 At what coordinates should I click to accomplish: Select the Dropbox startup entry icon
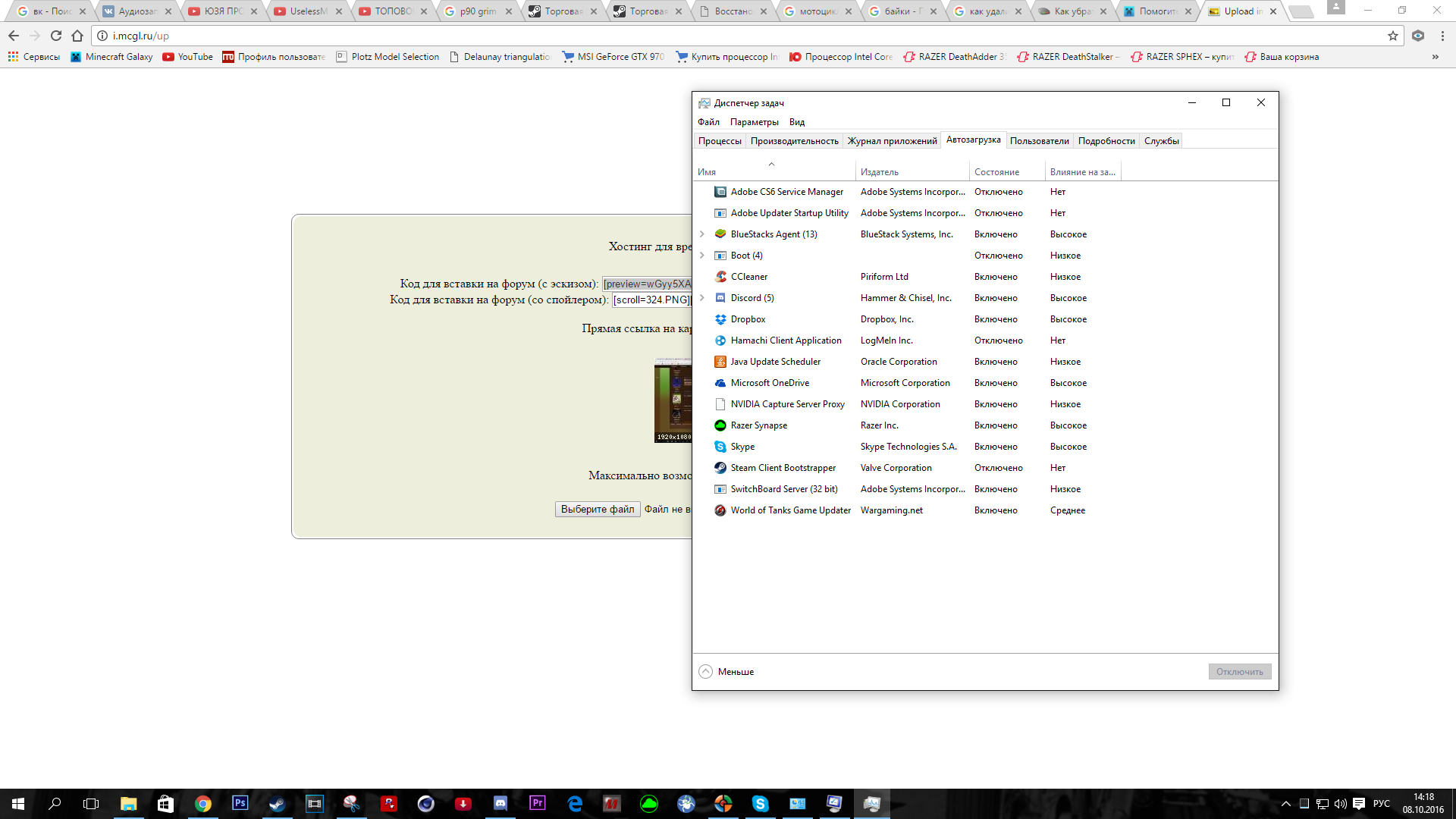[720, 319]
